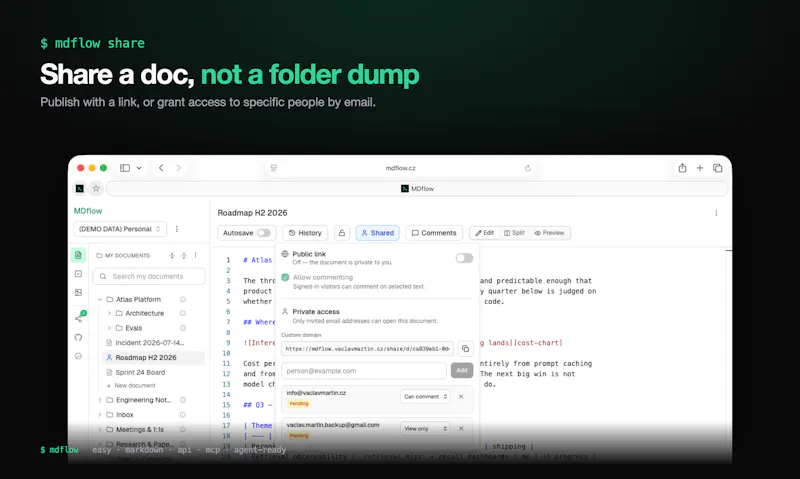Open the tasks checkbox icon in sidebar rail
The width and height of the screenshot is (800, 479).
[x=78, y=274]
